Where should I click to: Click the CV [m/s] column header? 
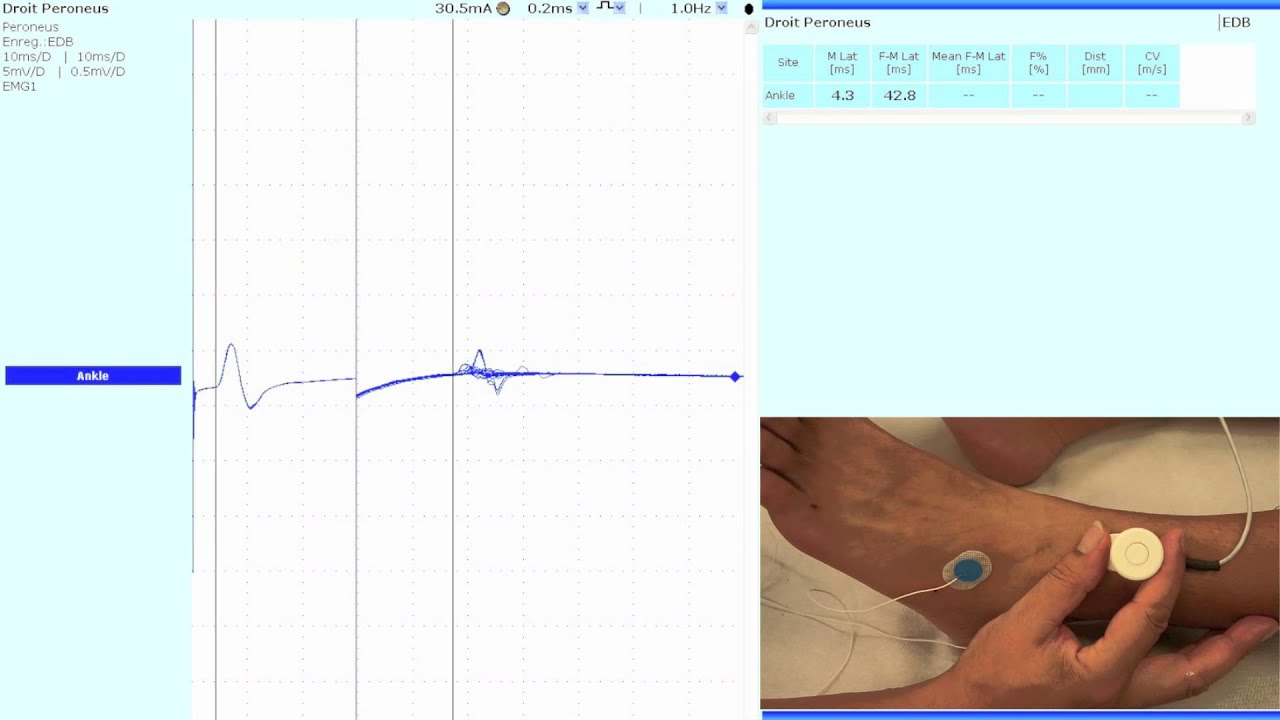click(1152, 63)
